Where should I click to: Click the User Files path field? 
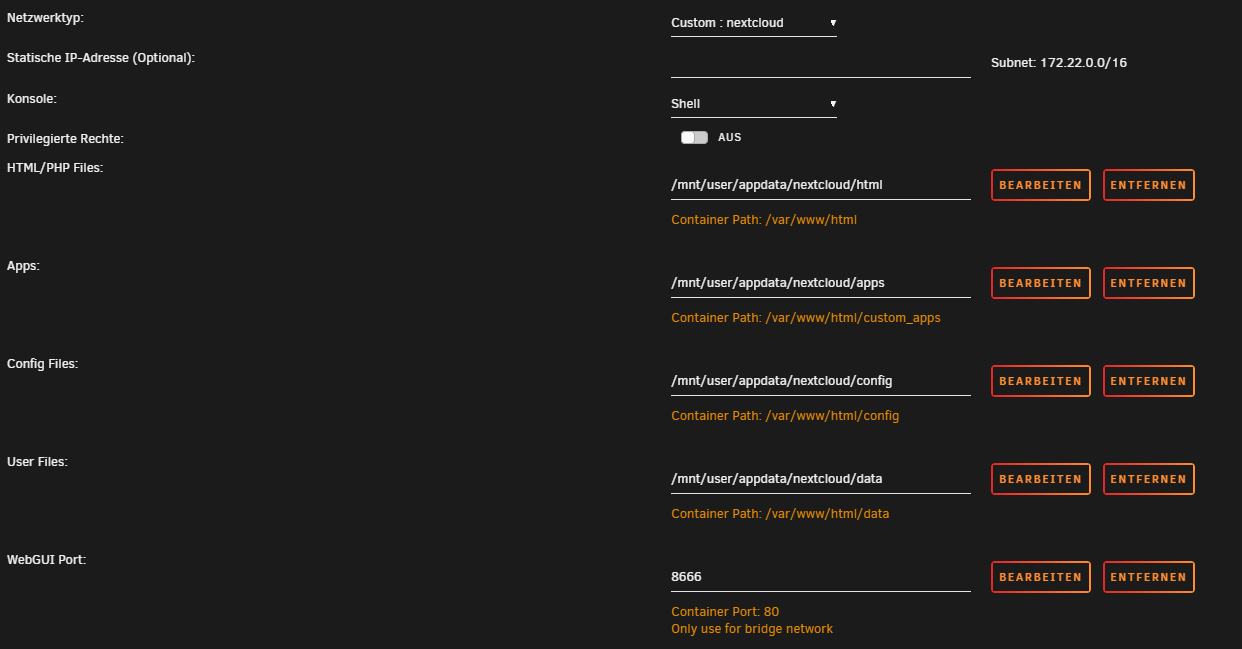[x=821, y=479]
